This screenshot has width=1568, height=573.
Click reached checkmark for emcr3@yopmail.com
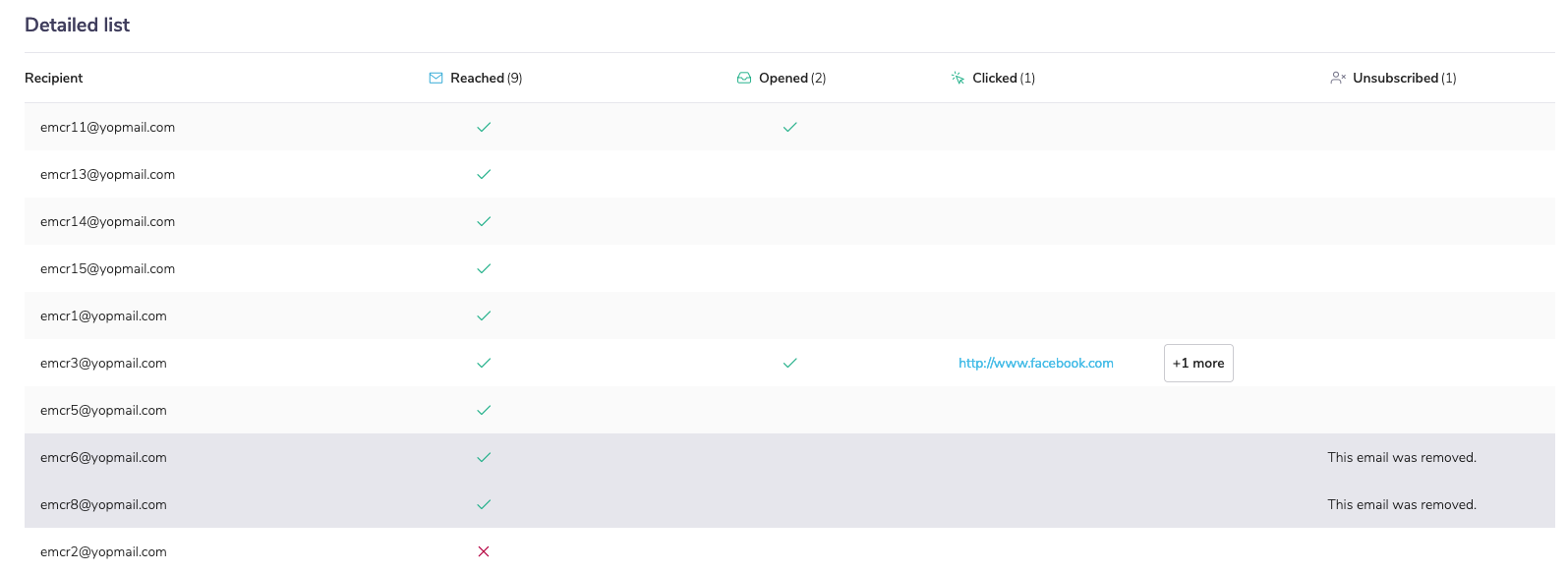[x=484, y=363]
